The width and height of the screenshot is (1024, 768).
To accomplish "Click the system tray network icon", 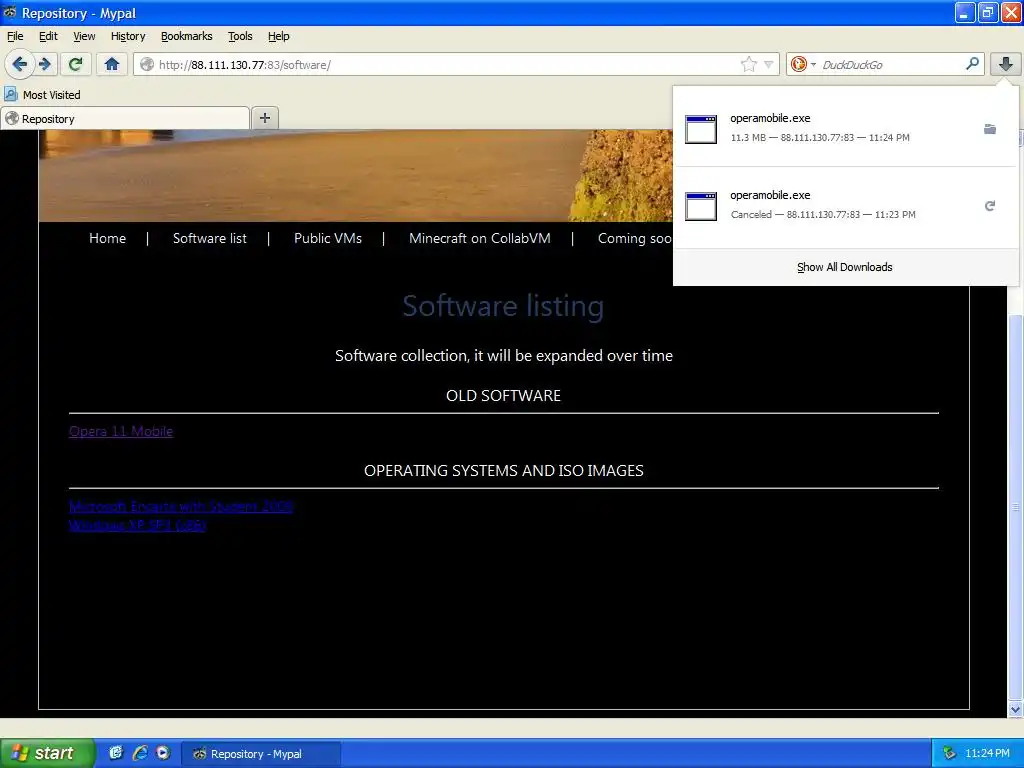I will tap(949, 753).
